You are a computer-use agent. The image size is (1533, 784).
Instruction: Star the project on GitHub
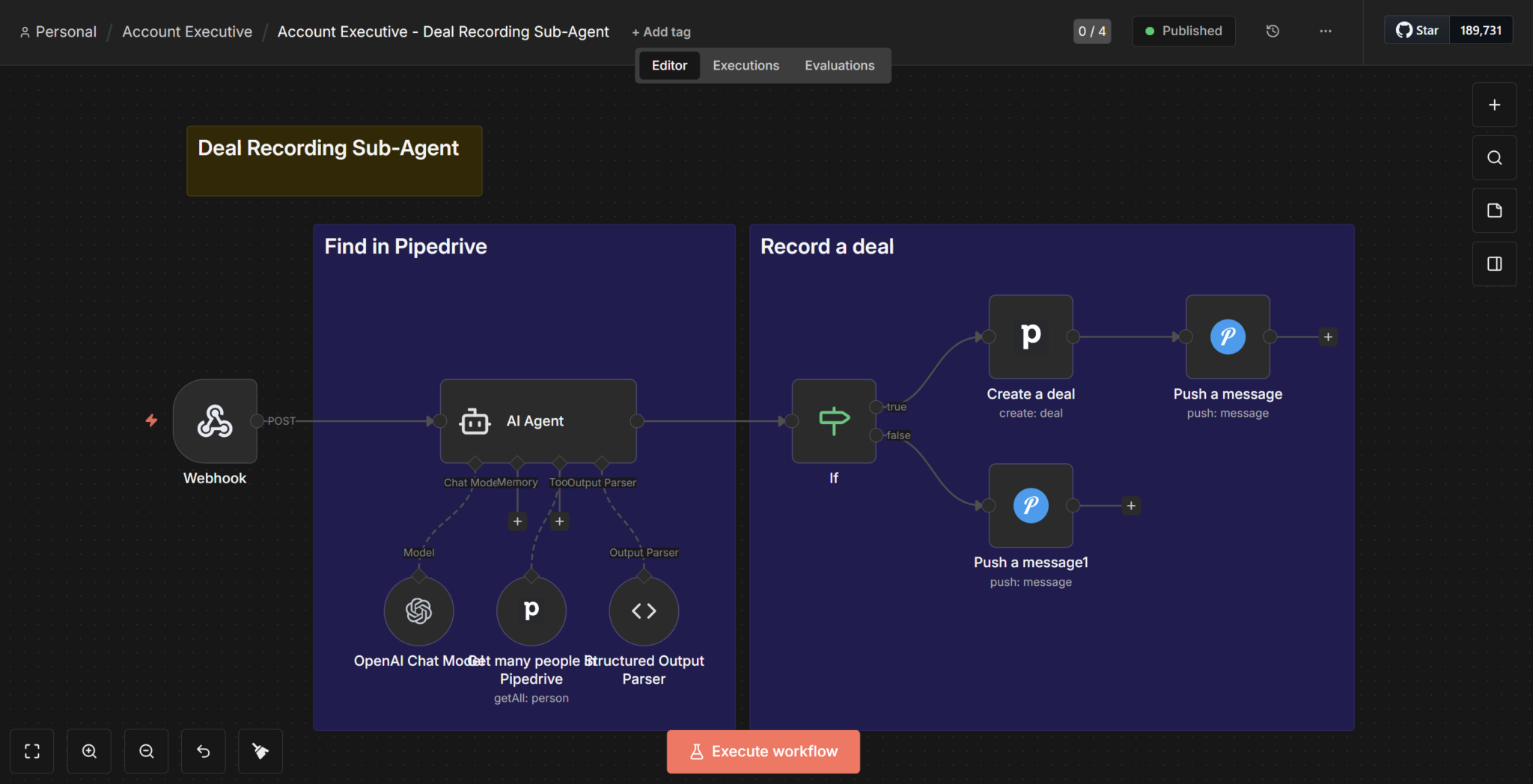pyautogui.click(x=1417, y=30)
